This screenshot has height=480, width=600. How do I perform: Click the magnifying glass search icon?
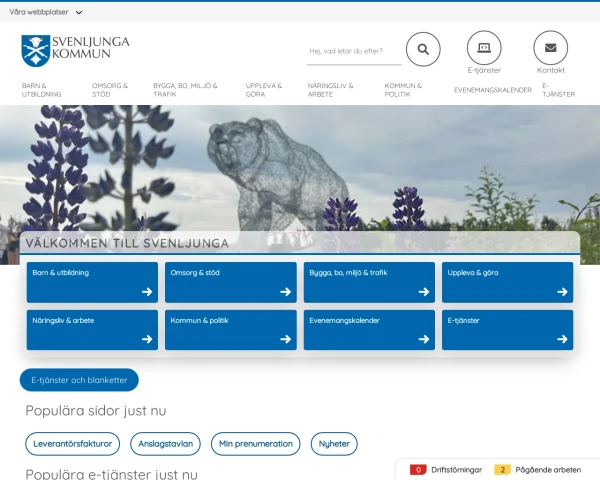423,49
